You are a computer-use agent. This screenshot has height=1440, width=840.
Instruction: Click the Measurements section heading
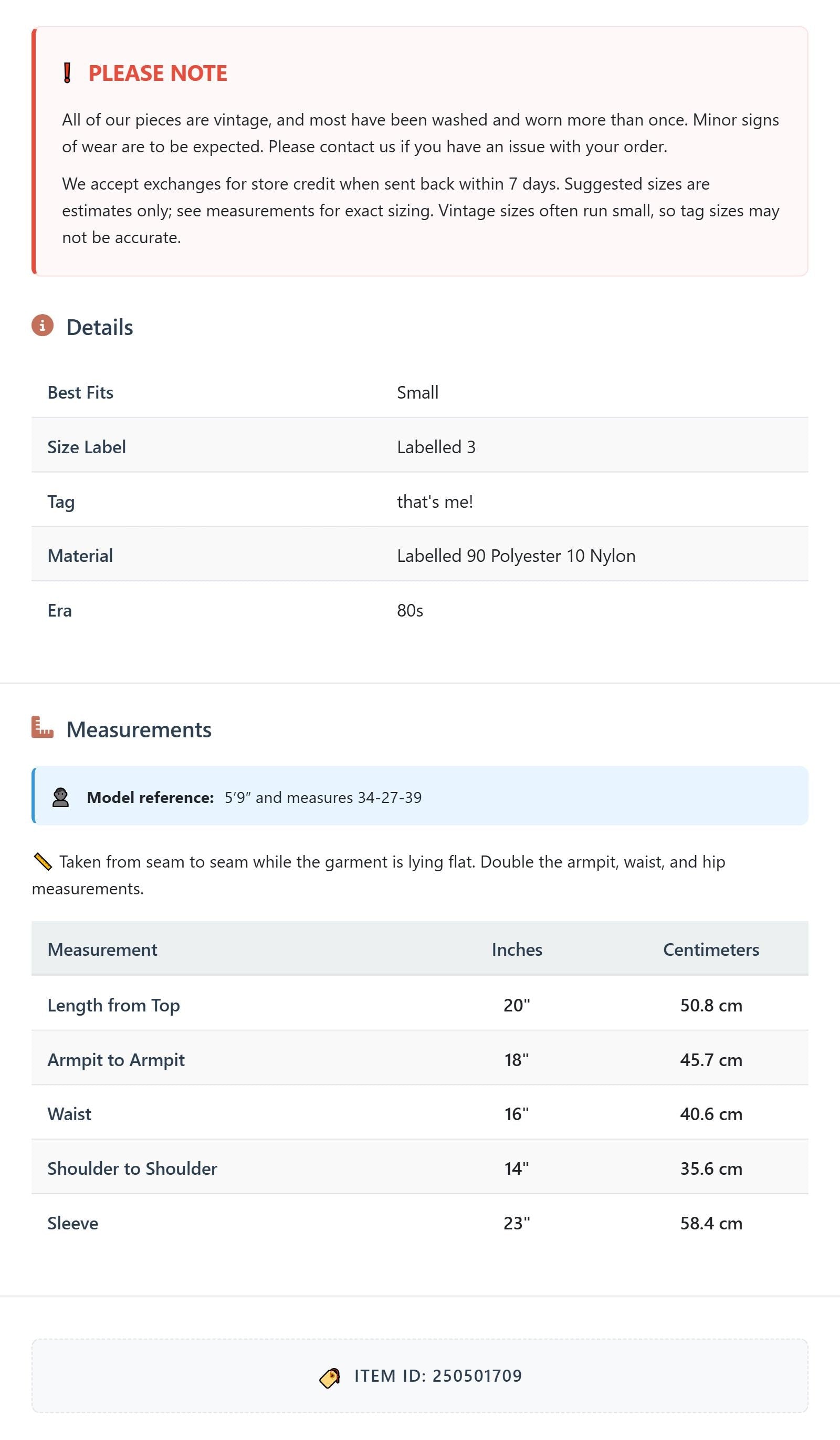tap(139, 729)
